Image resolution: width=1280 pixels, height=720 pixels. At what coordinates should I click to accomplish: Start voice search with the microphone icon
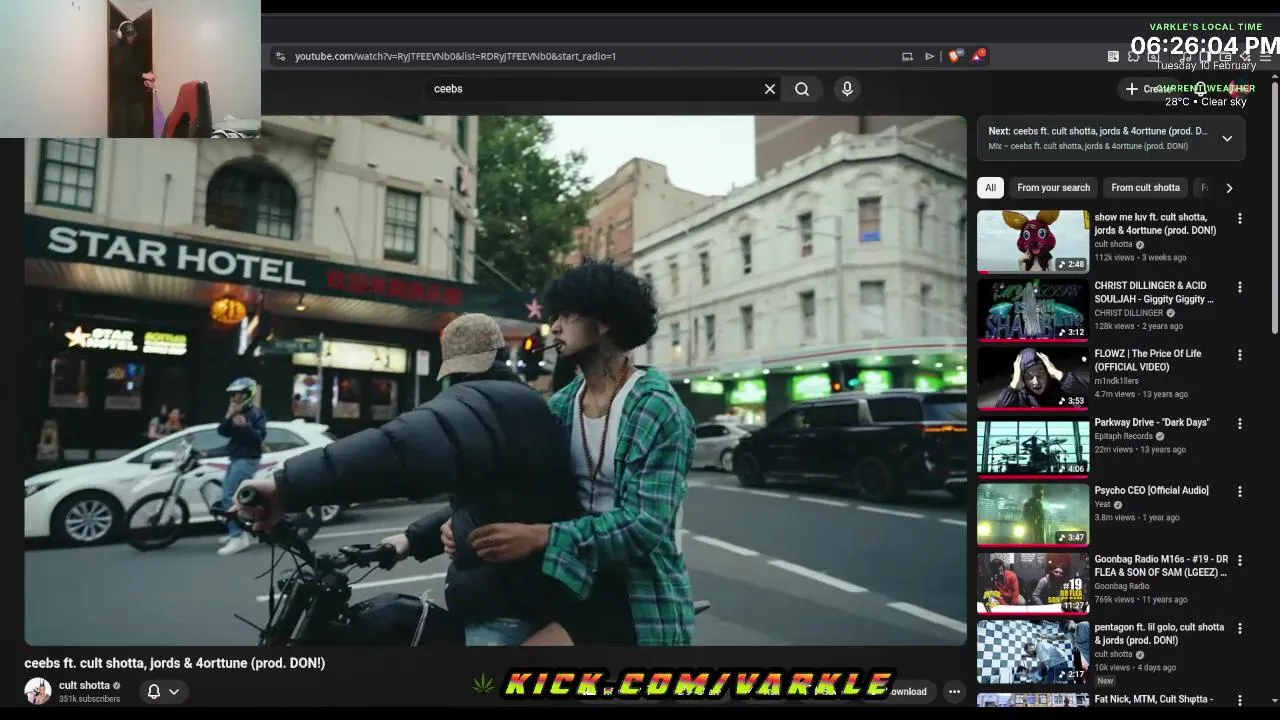point(847,89)
